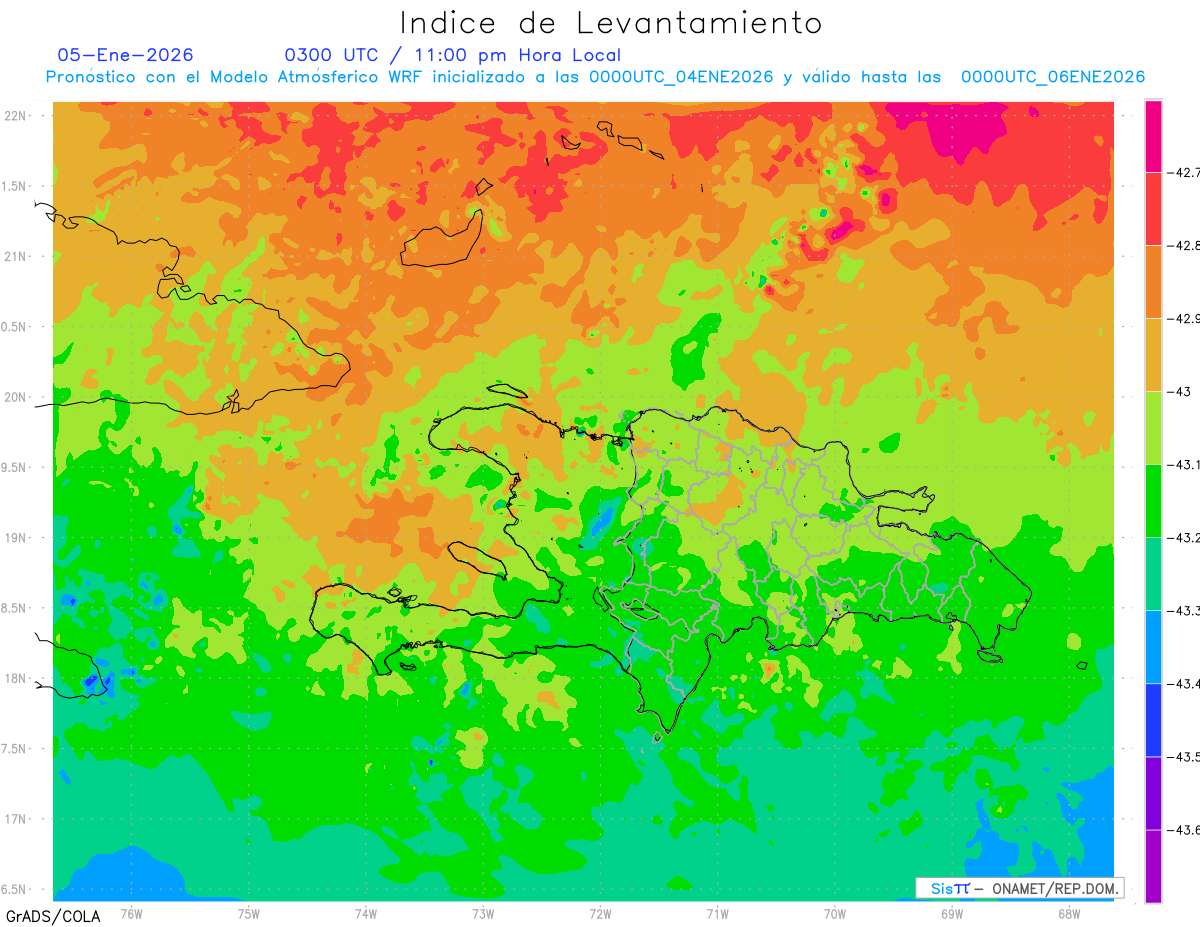Viewport: 1200px width, 927px height.
Task: Click the blue segment between -43.4 and -43.5
Action: click(1153, 720)
